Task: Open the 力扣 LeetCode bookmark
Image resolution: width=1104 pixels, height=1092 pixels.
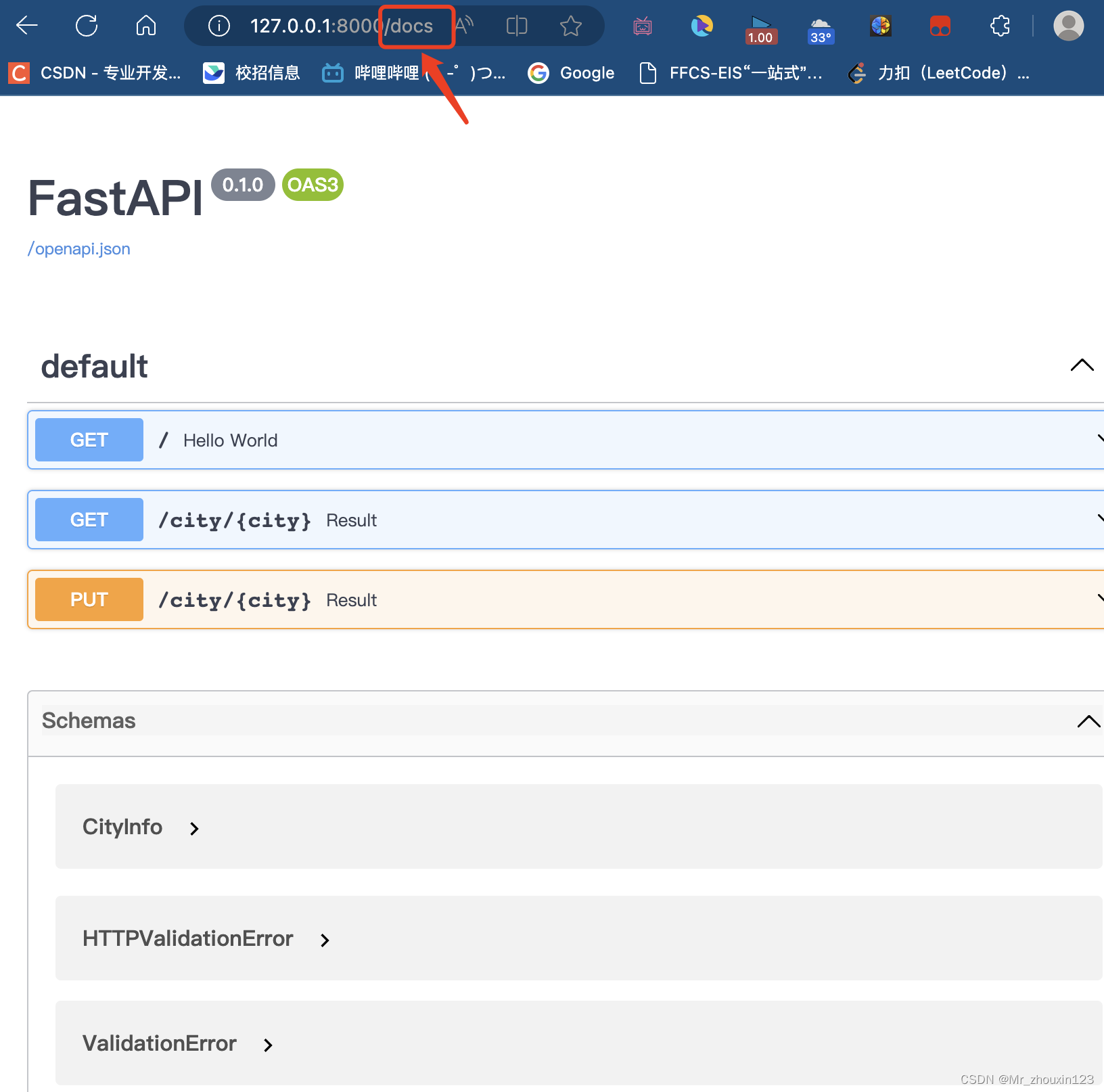Action: 941,72
